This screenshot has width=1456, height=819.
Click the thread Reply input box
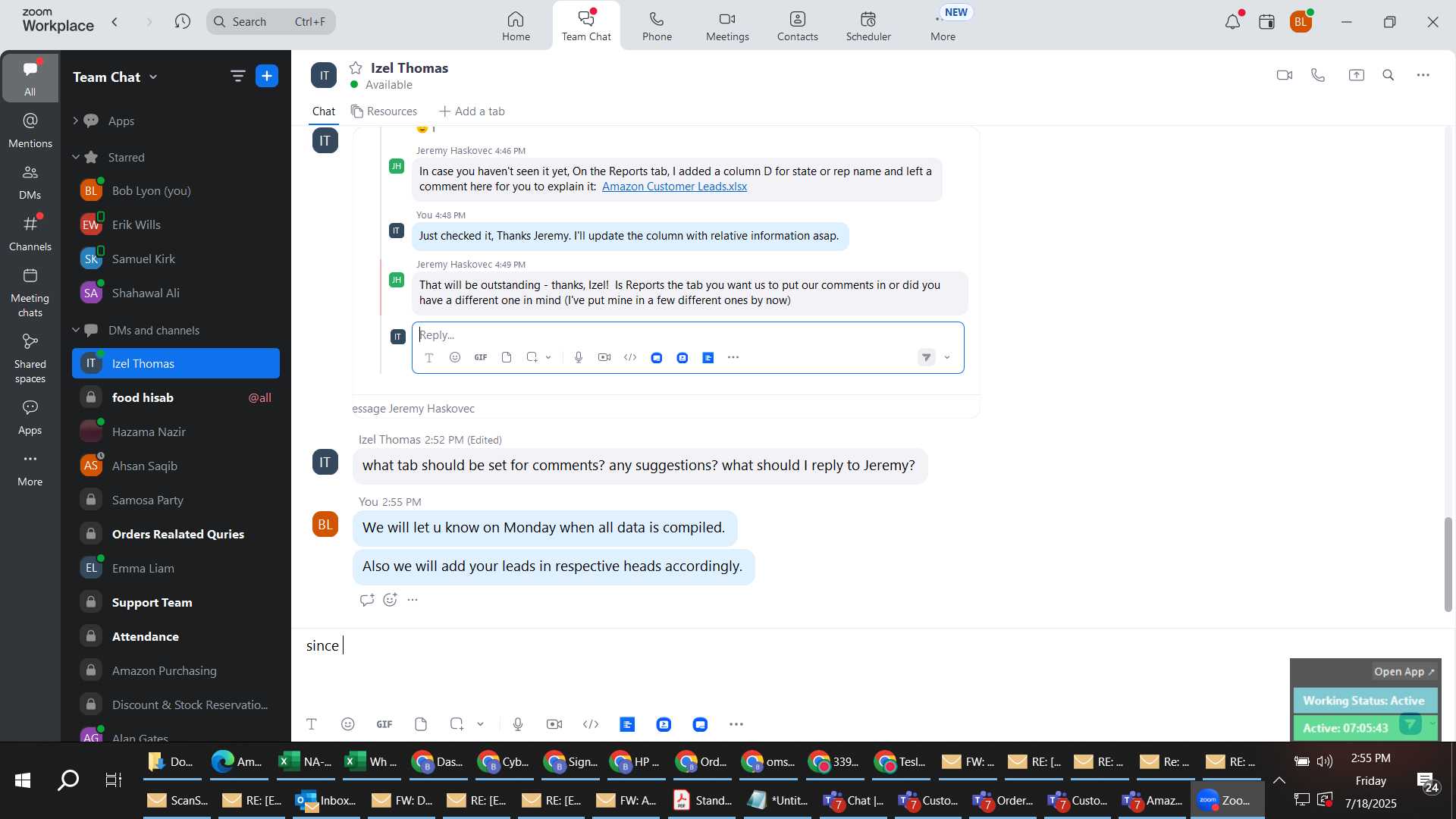click(x=687, y=334)
